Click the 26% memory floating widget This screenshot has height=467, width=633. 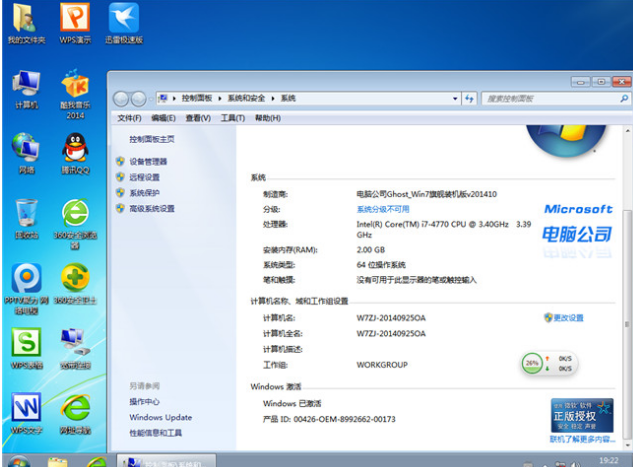point(549,363)
